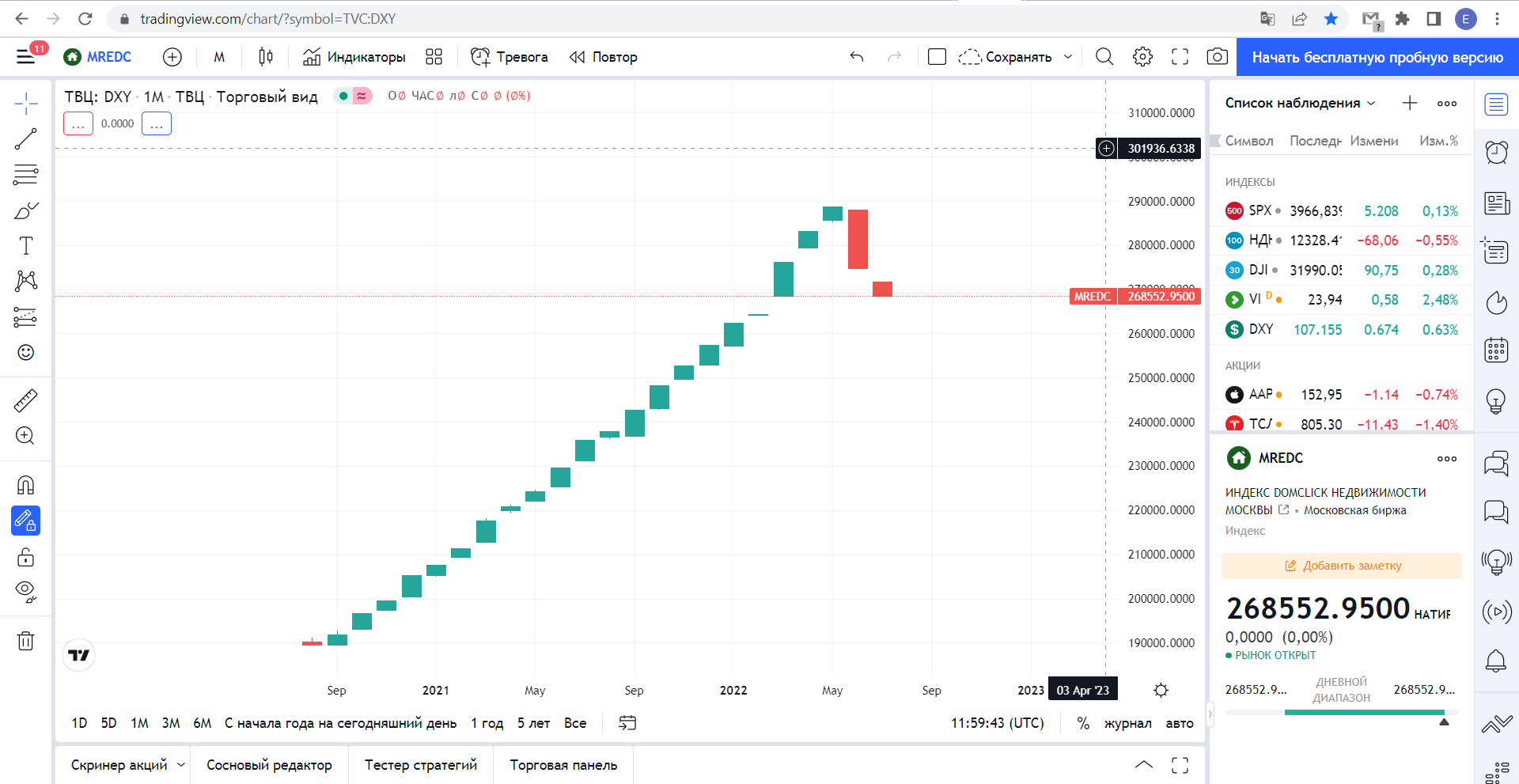Open the chart layout selector square
1519x784 pixels.
pyautogui.click(x=937, y=57)
